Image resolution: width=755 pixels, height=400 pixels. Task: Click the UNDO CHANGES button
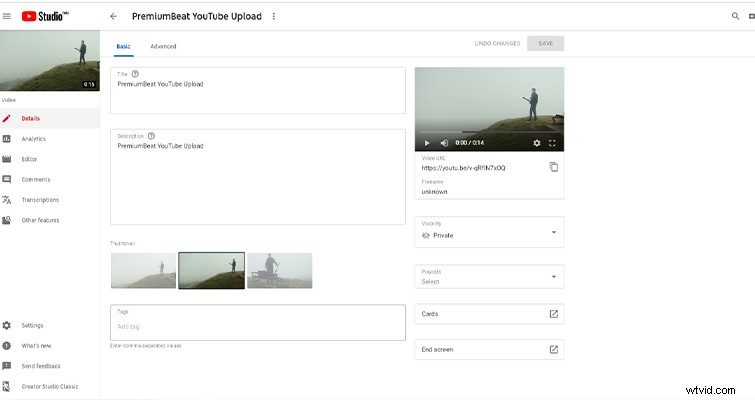497,43
